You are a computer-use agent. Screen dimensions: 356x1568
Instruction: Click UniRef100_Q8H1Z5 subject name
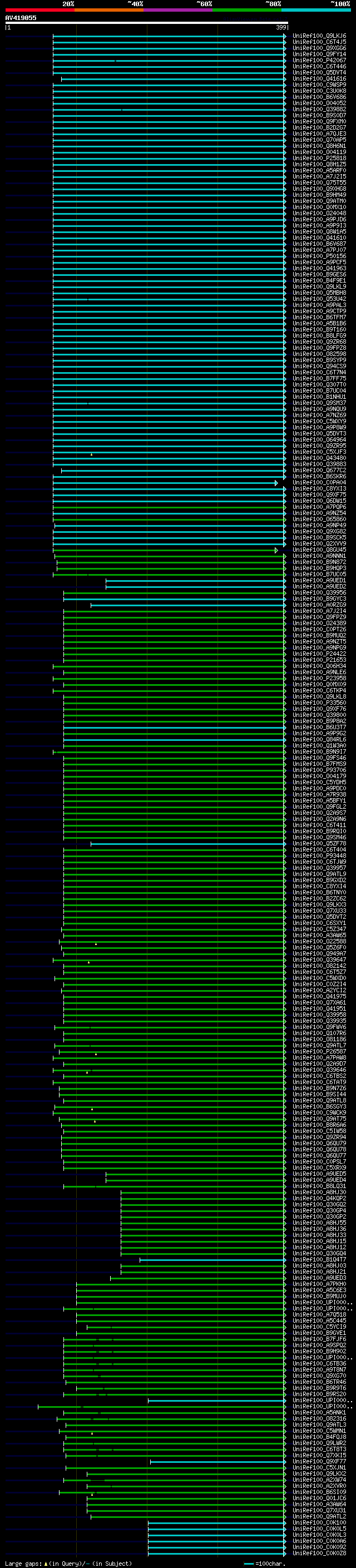click(x=319, y=164)
